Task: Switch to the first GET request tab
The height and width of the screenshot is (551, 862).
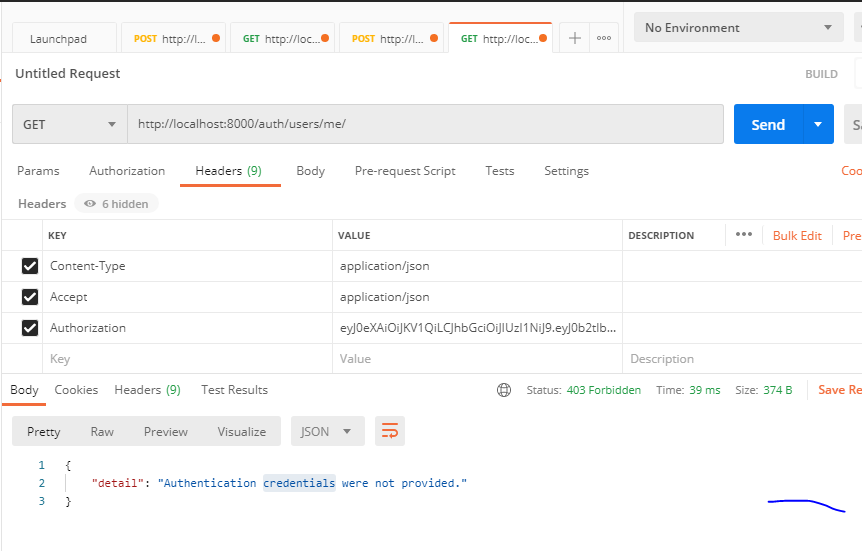Action: [282, 38]
